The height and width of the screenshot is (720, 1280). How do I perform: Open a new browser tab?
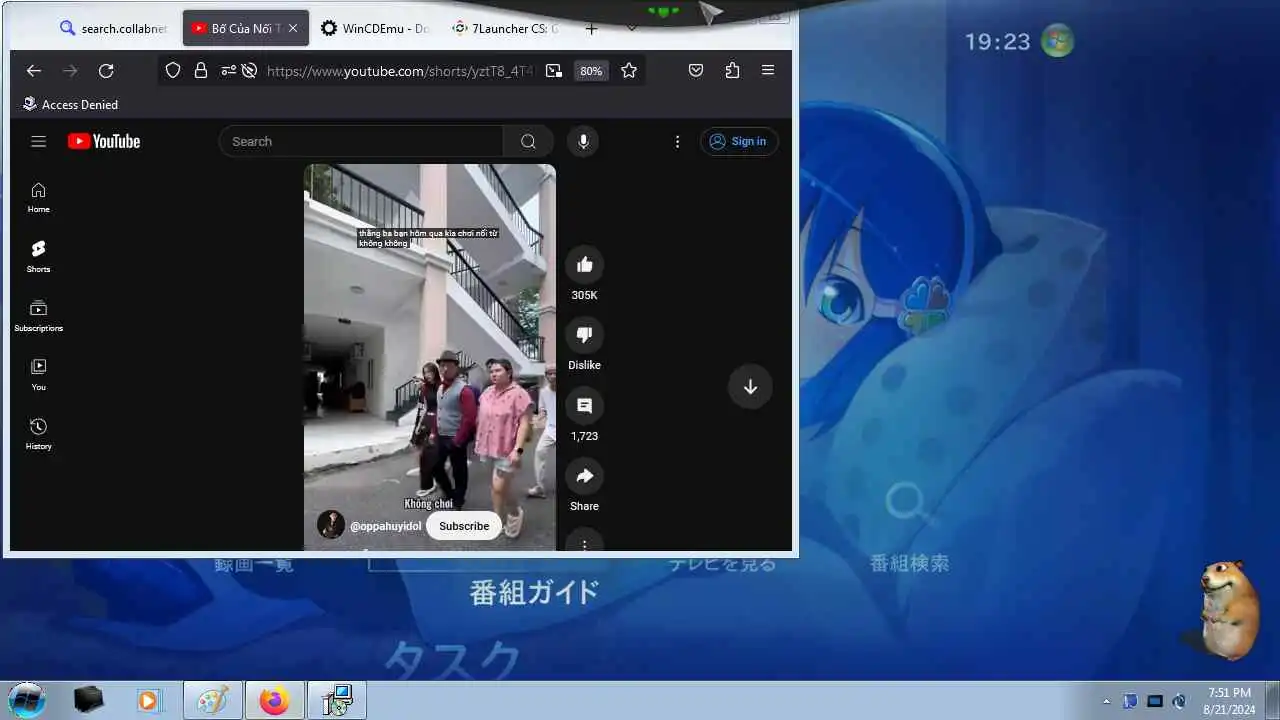(x=591, y=29)
